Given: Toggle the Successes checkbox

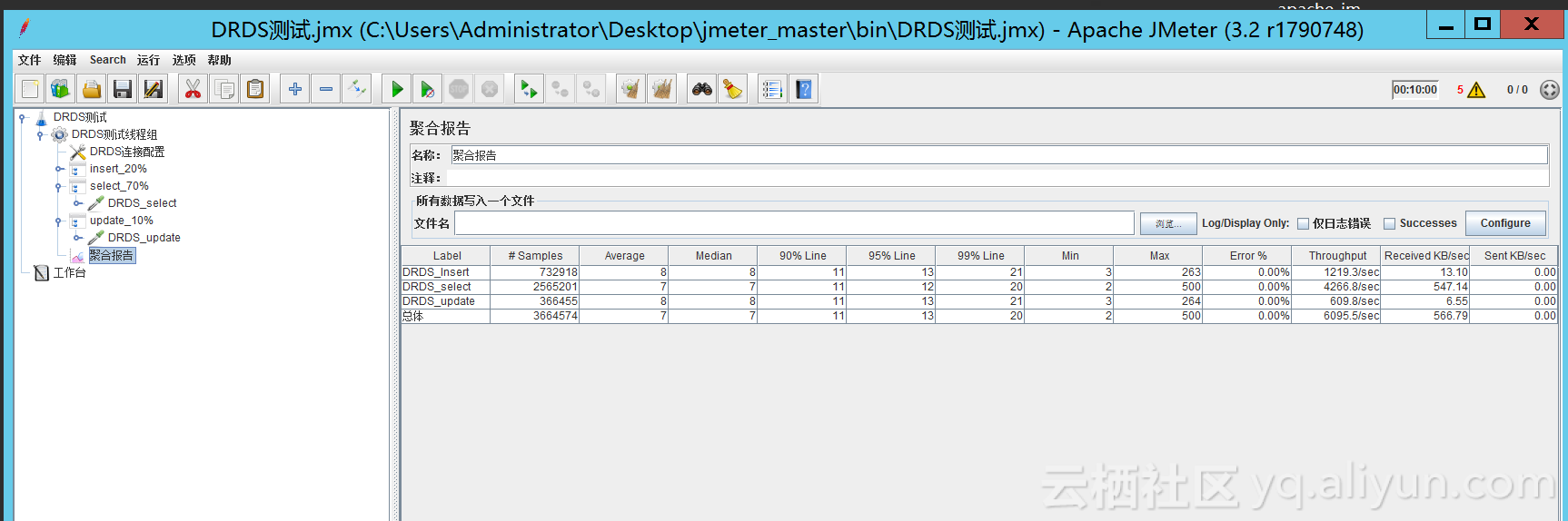Looking at the screenshot, I should point(1389,223).
